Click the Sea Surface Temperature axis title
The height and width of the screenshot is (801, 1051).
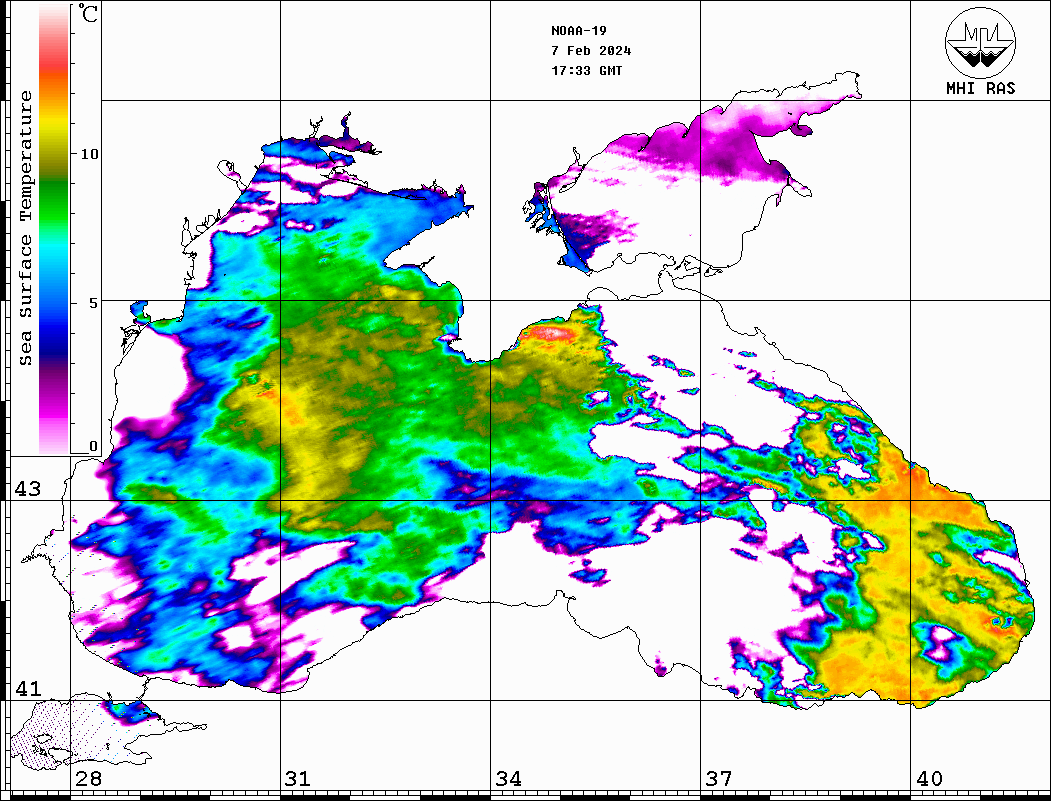point(25,228)
